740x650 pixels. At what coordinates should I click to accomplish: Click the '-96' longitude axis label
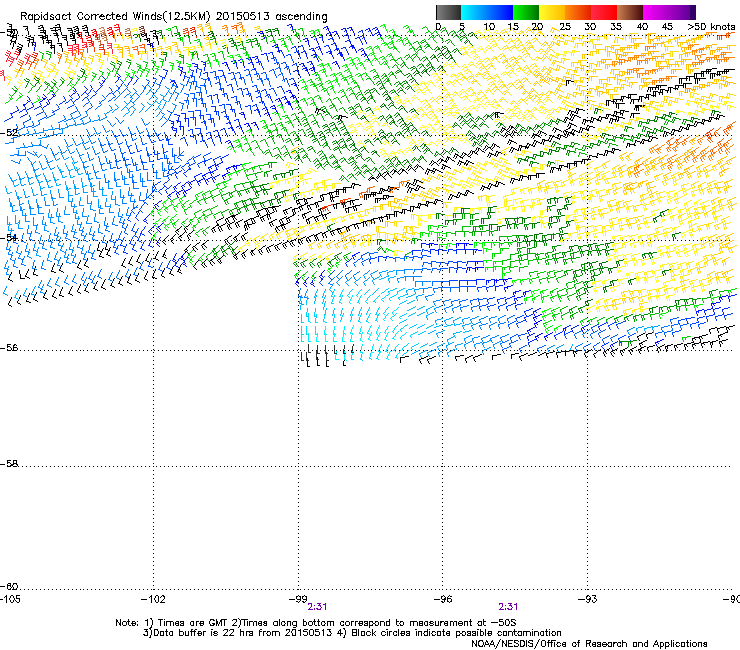443,599
